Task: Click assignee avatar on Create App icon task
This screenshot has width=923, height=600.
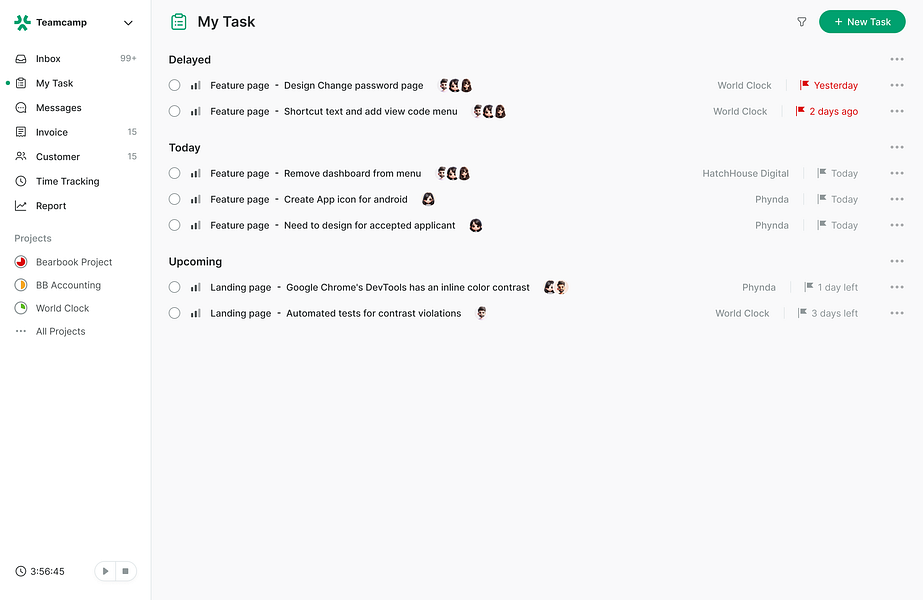Action: pyautogui.click(x=428, y=199)
